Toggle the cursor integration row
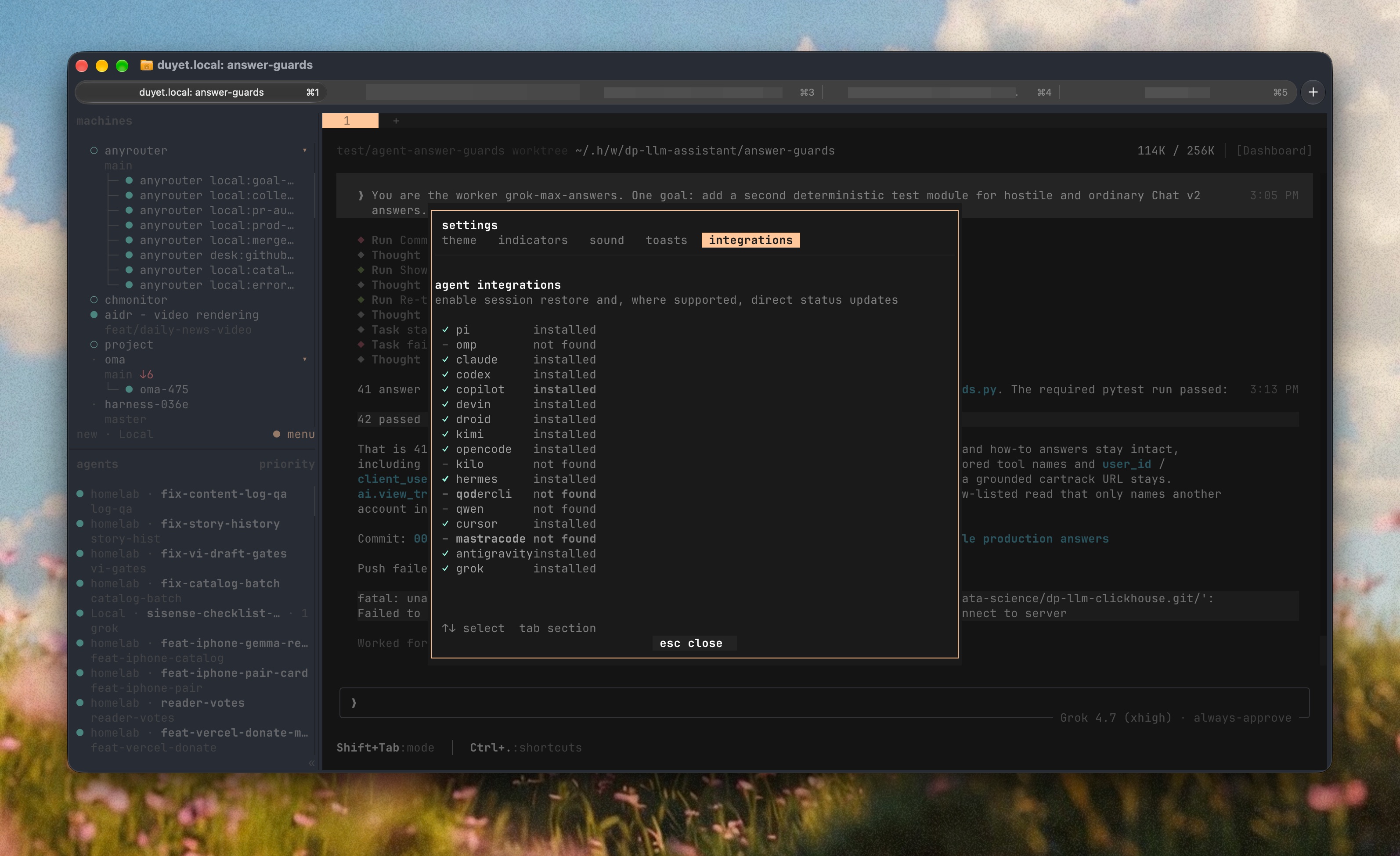 click(519, 524)
